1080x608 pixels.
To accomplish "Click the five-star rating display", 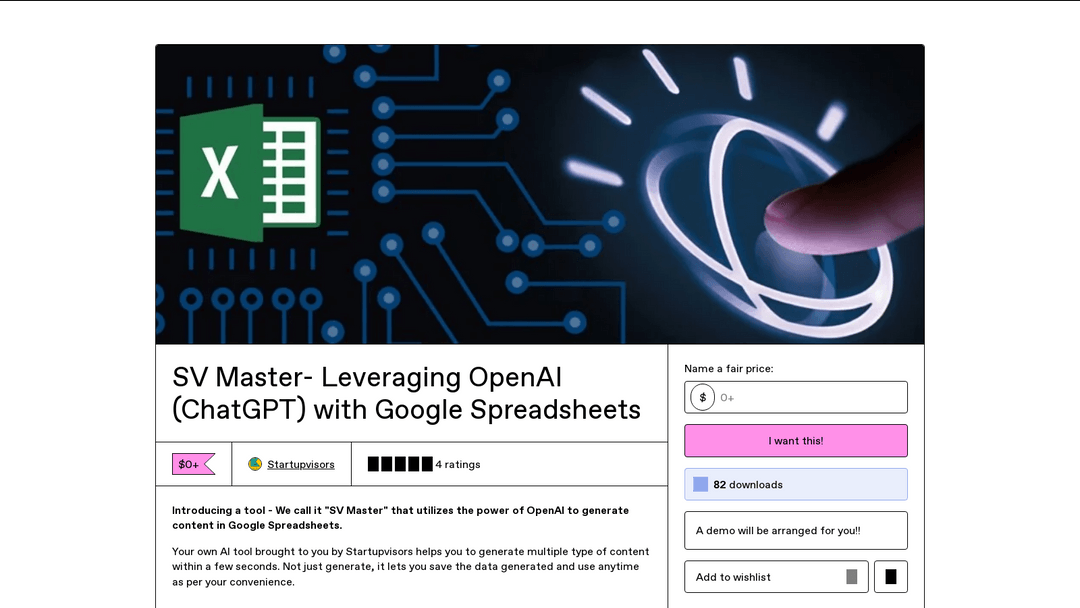I will [400, 464].
